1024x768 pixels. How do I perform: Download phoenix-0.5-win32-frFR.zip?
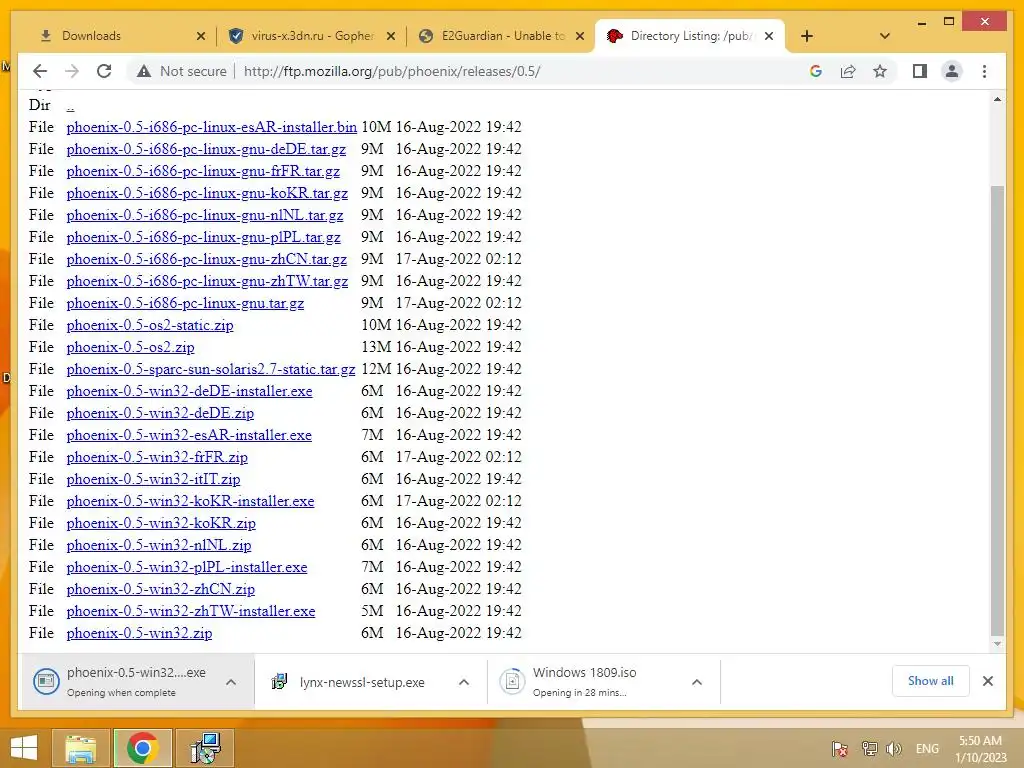click(157, 457)
